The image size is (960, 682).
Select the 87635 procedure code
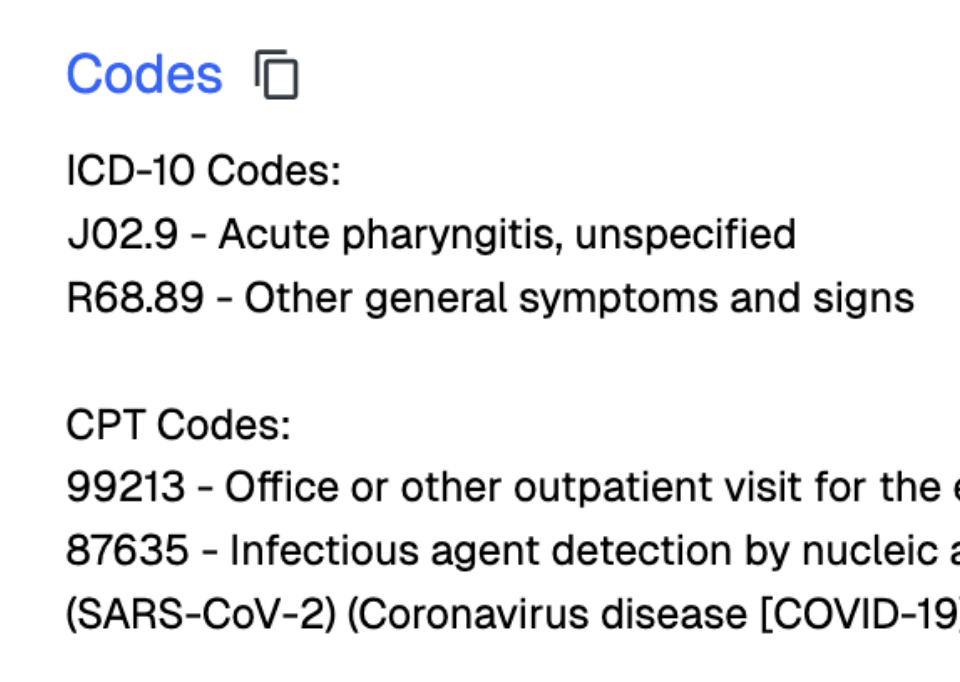point(127,551)
